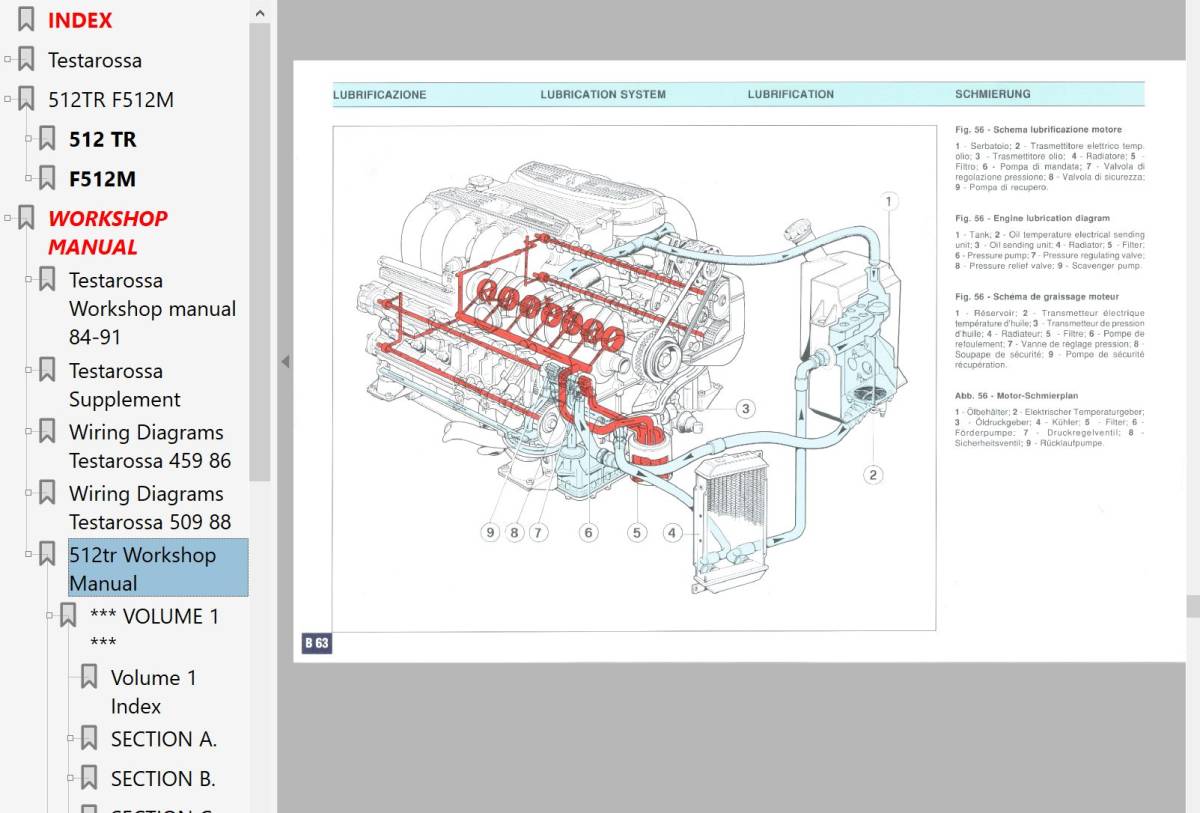The width and height of the screenshot is (1200, 813).
Task: Select the WORKSHOP MANUAL bookmark icon
Action: pos(26,218)
